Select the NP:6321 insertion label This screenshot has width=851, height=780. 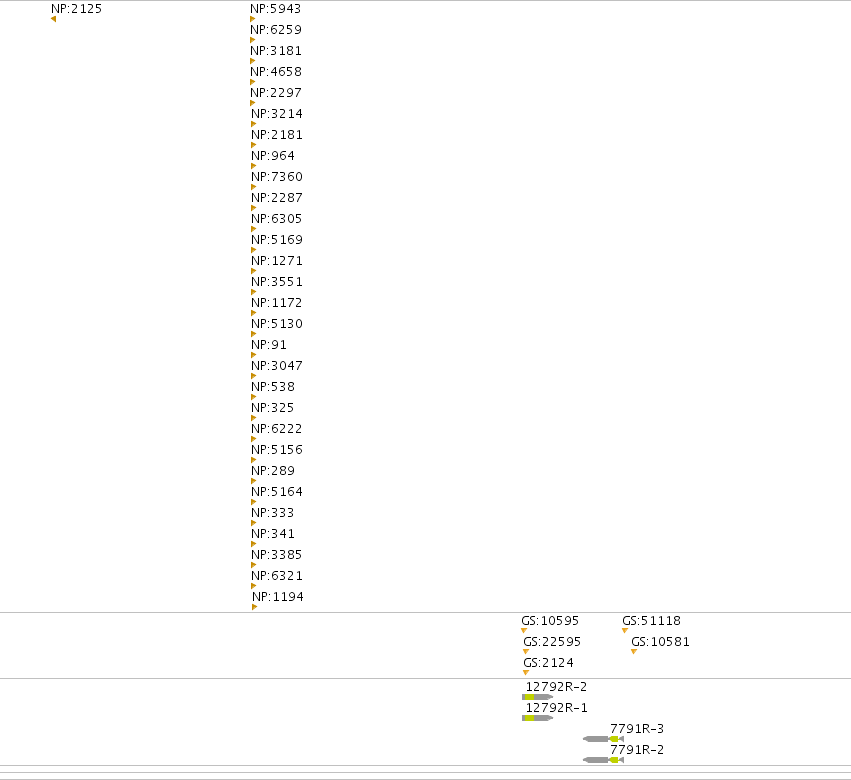tap(277, 576)
